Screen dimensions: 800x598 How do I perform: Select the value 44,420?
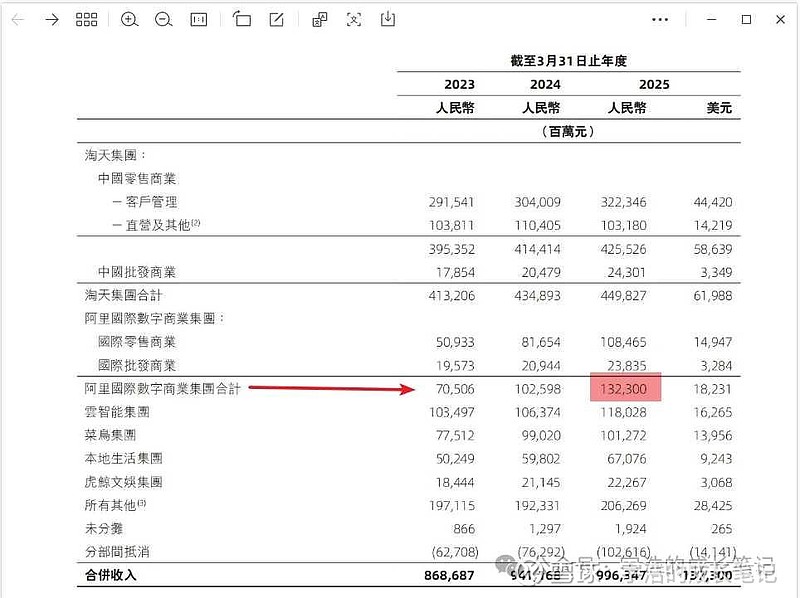coord(713,202)
